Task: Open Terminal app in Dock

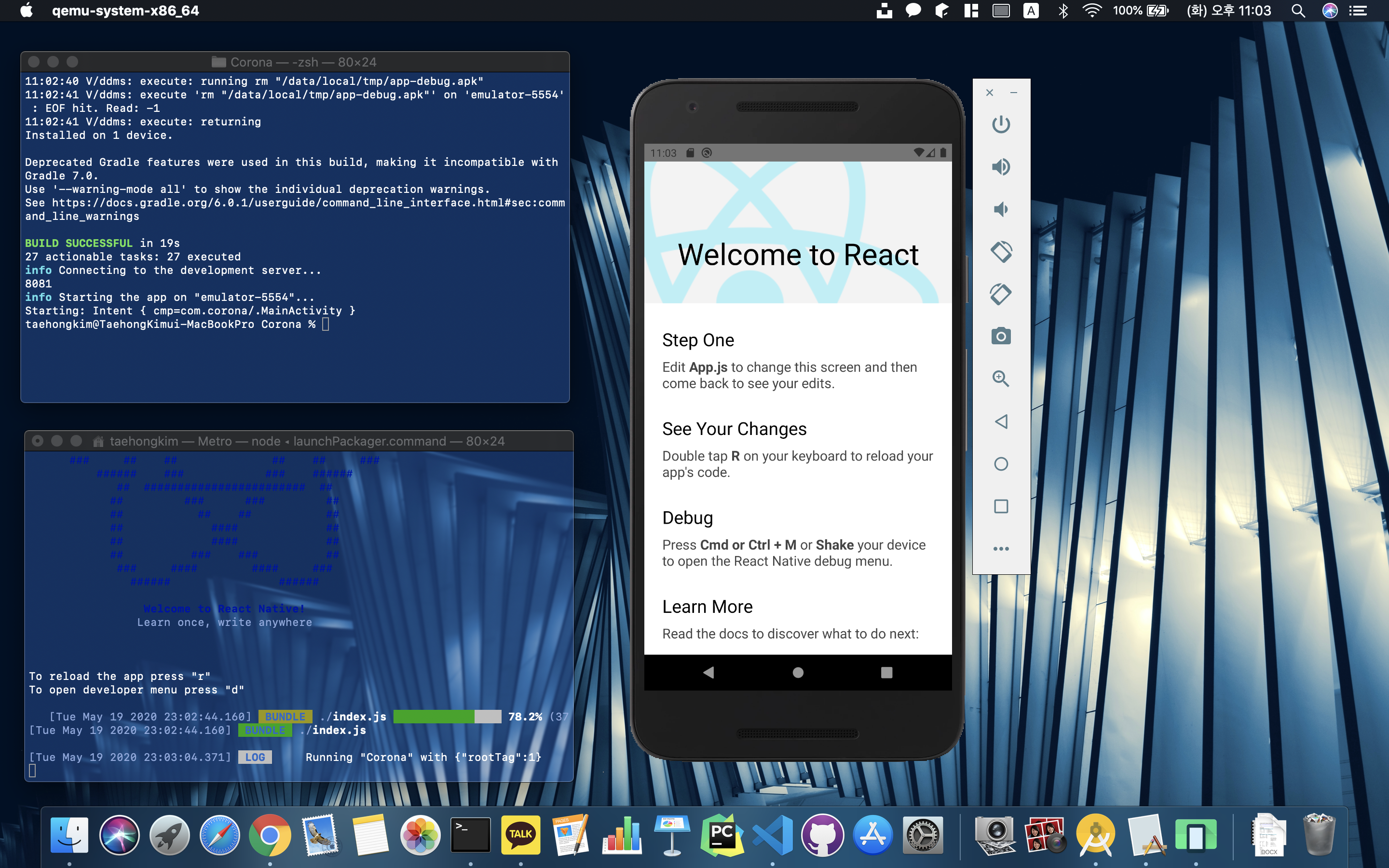Action: click(471, 835)
